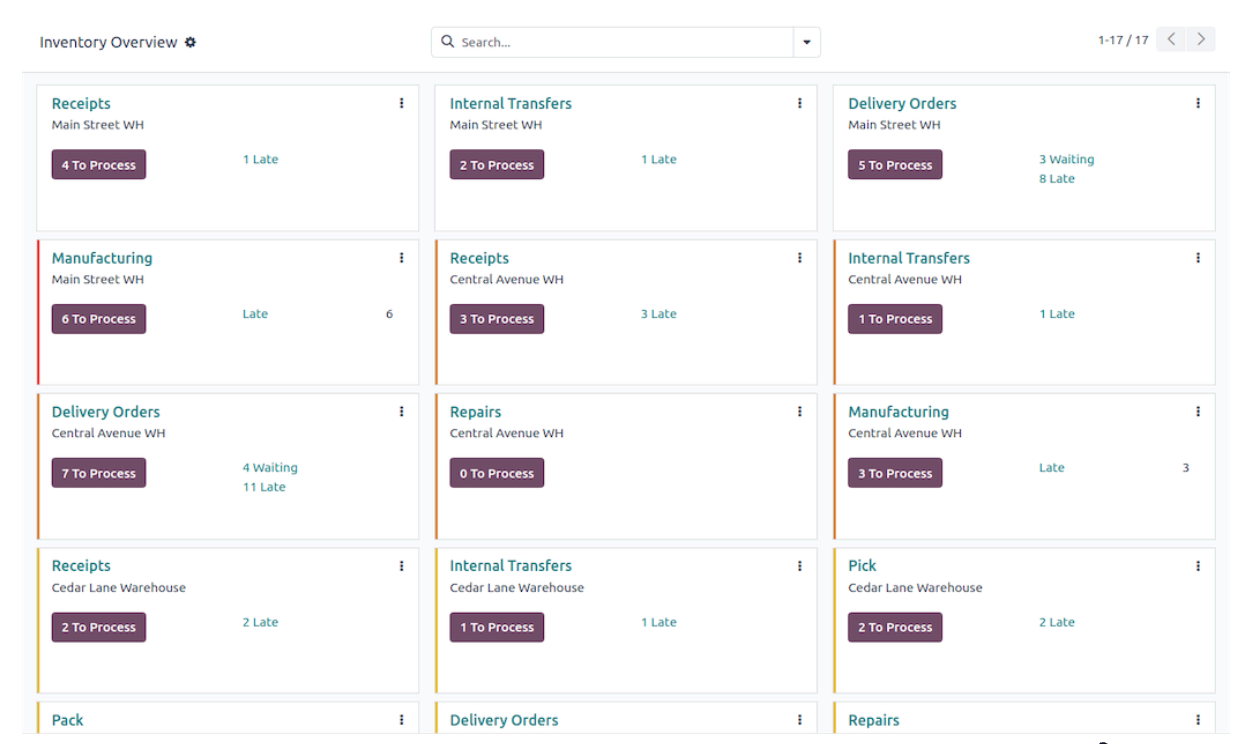The width and height of the screenshot is (1248, 744).
Task: Expand the search filters dropdown arrow
Action: 806,41
